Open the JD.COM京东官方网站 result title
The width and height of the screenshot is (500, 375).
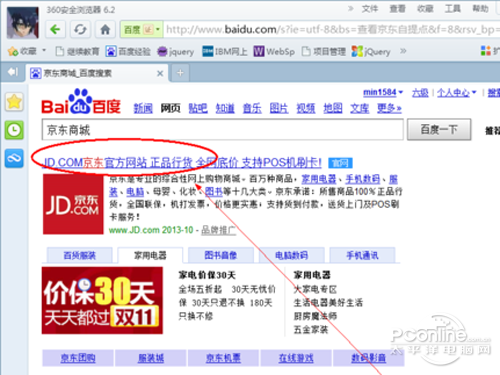183,162
